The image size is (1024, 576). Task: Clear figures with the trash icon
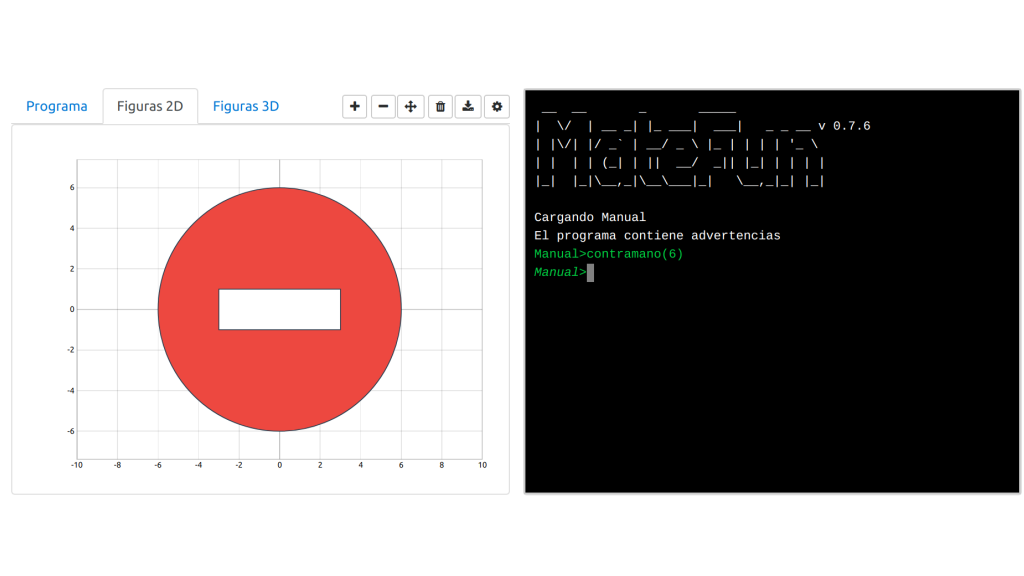(440, 106)
